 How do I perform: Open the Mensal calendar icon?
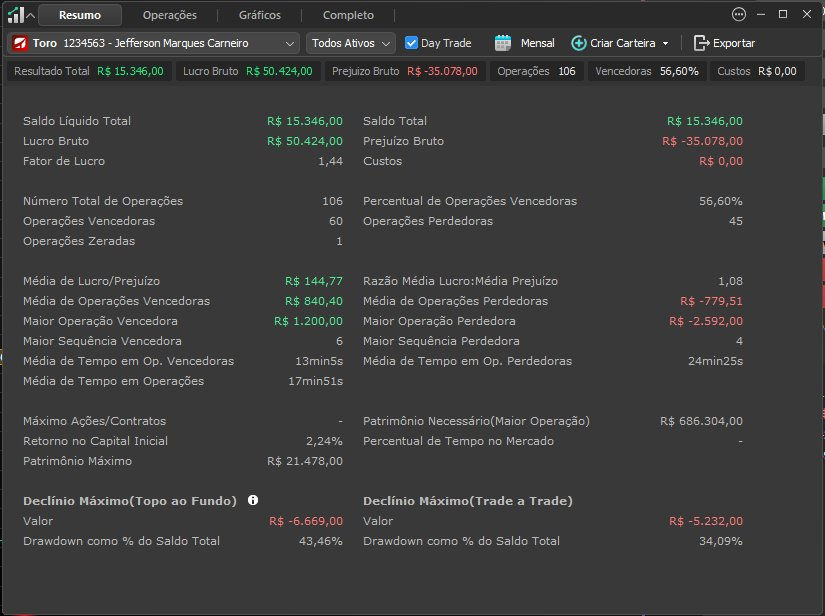point(503,43)
